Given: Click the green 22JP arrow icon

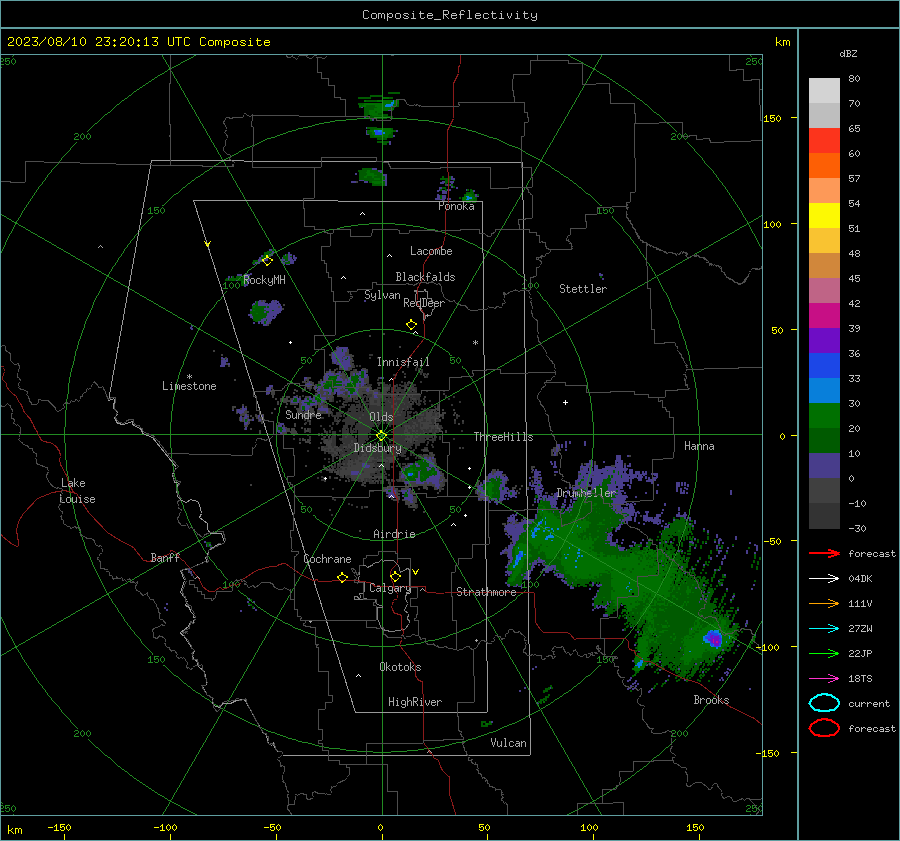Looking at the screenshot, I should (x=824, y=653).
